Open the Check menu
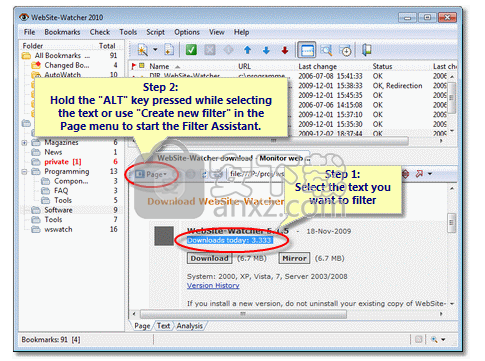Image resolution: width=485 pixels, height=361 pixels. point(100,32)
